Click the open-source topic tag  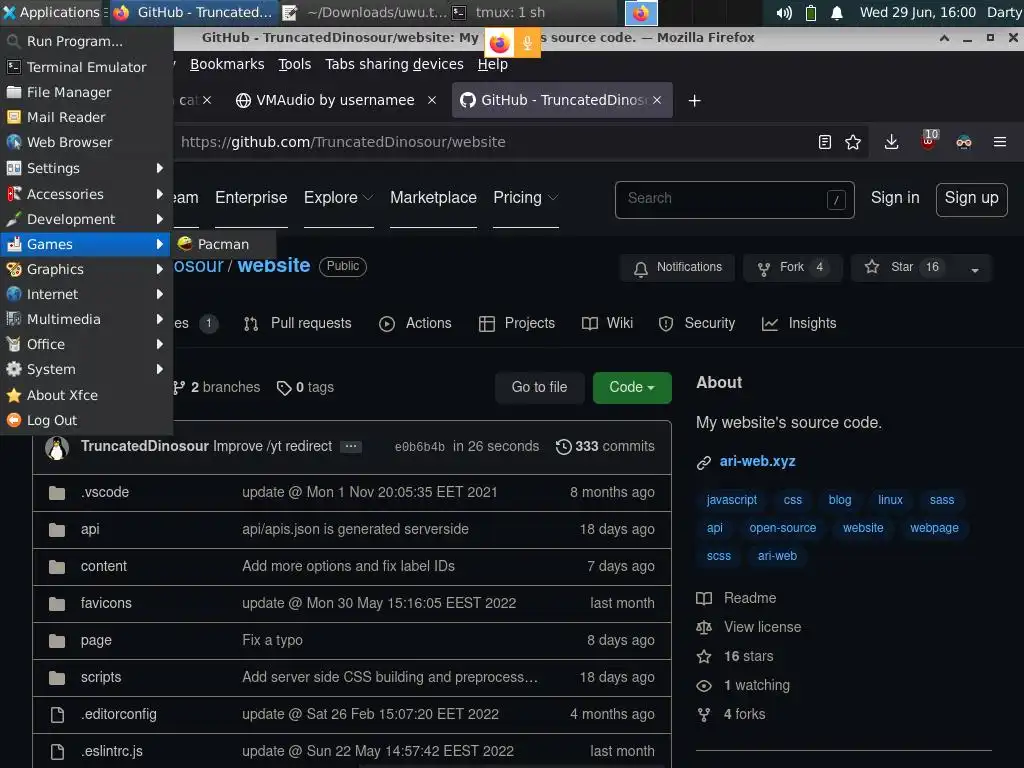(x=782, y=528)
